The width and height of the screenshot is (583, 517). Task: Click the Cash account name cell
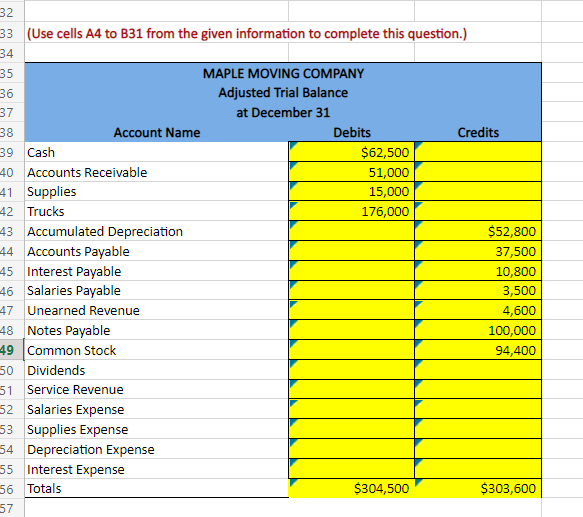click(156, 152)
